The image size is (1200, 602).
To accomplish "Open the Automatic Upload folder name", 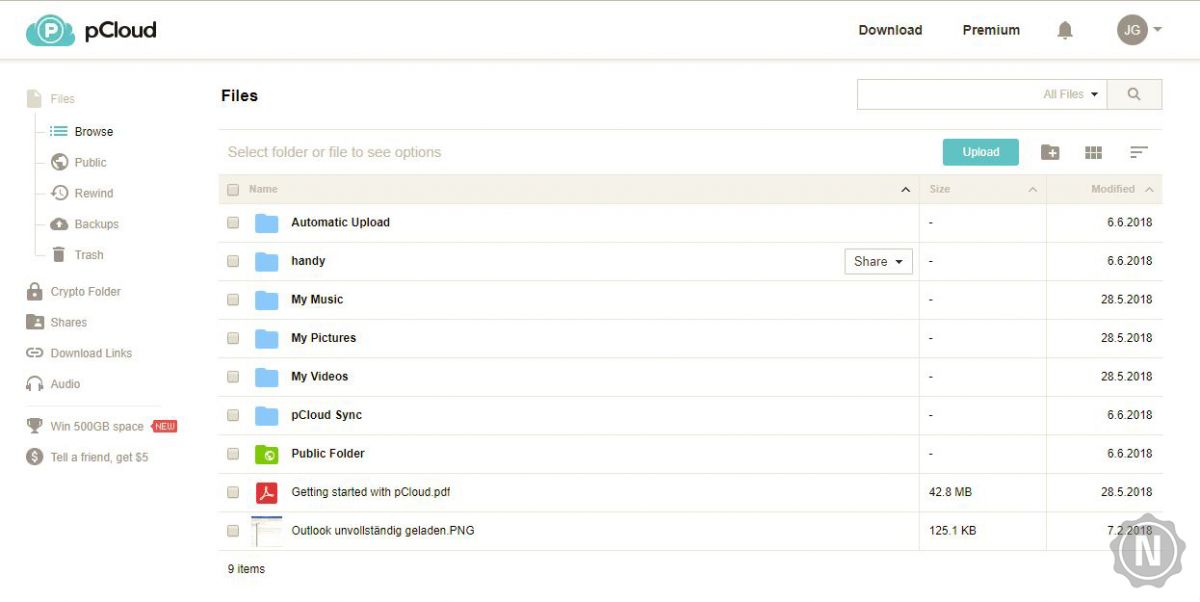I will tap(340, 223).
